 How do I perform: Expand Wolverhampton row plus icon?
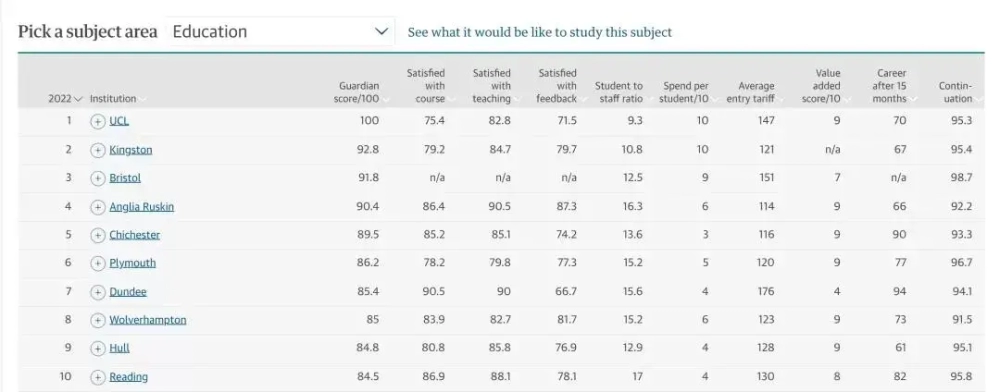98,320
